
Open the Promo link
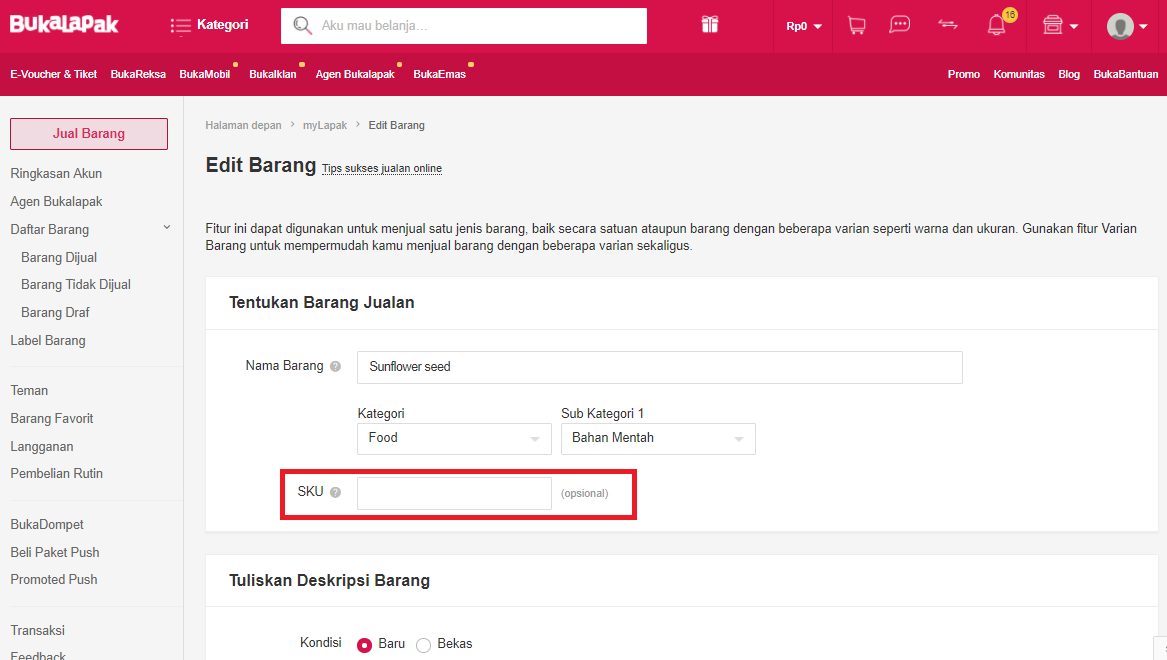[x=964, y=74]
